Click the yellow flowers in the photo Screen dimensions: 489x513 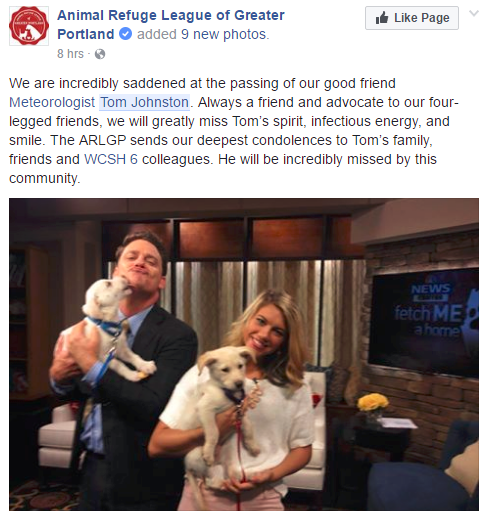pos(373,402)
